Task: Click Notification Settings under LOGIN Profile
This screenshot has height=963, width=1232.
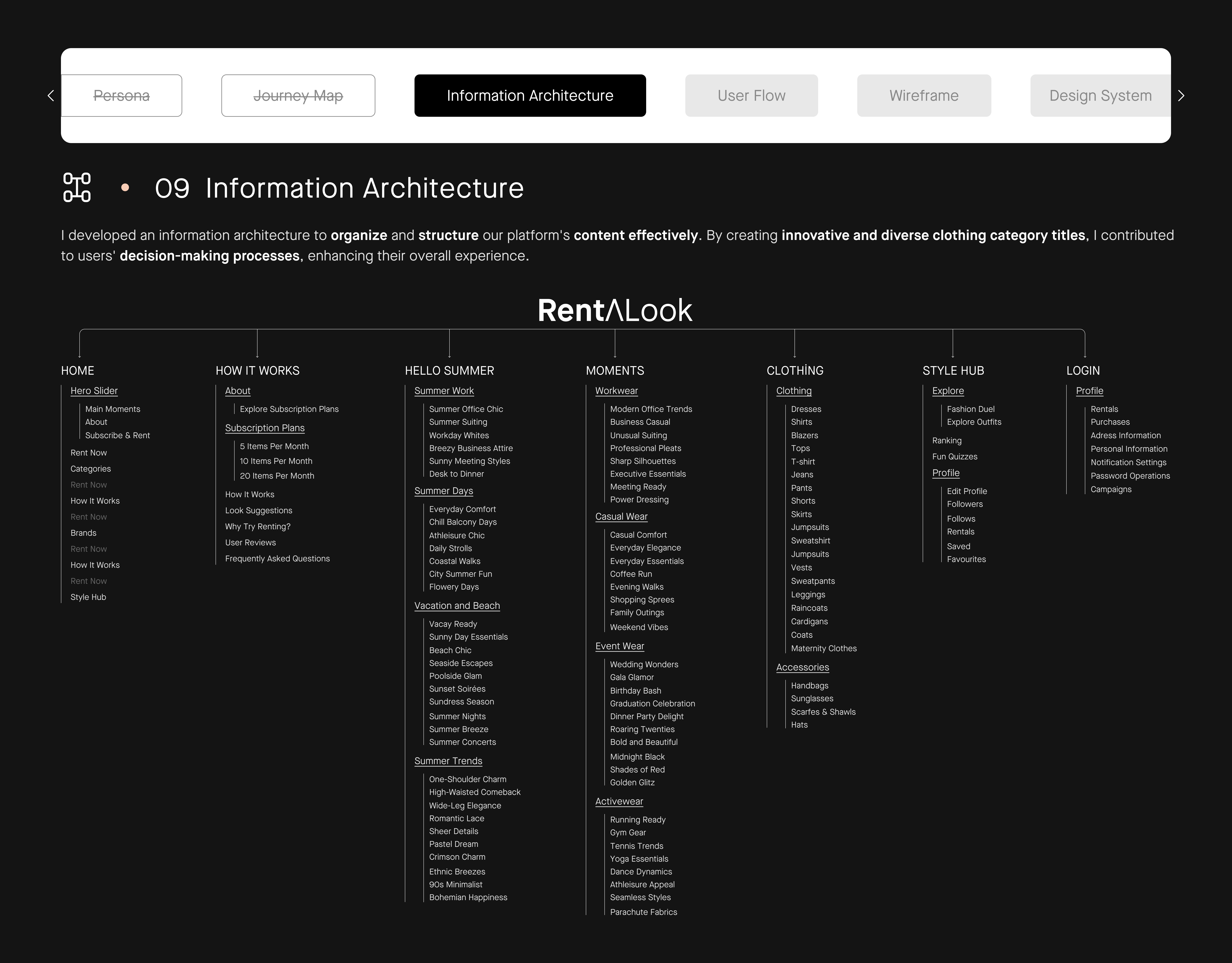Action: [x=1128, y=462]
